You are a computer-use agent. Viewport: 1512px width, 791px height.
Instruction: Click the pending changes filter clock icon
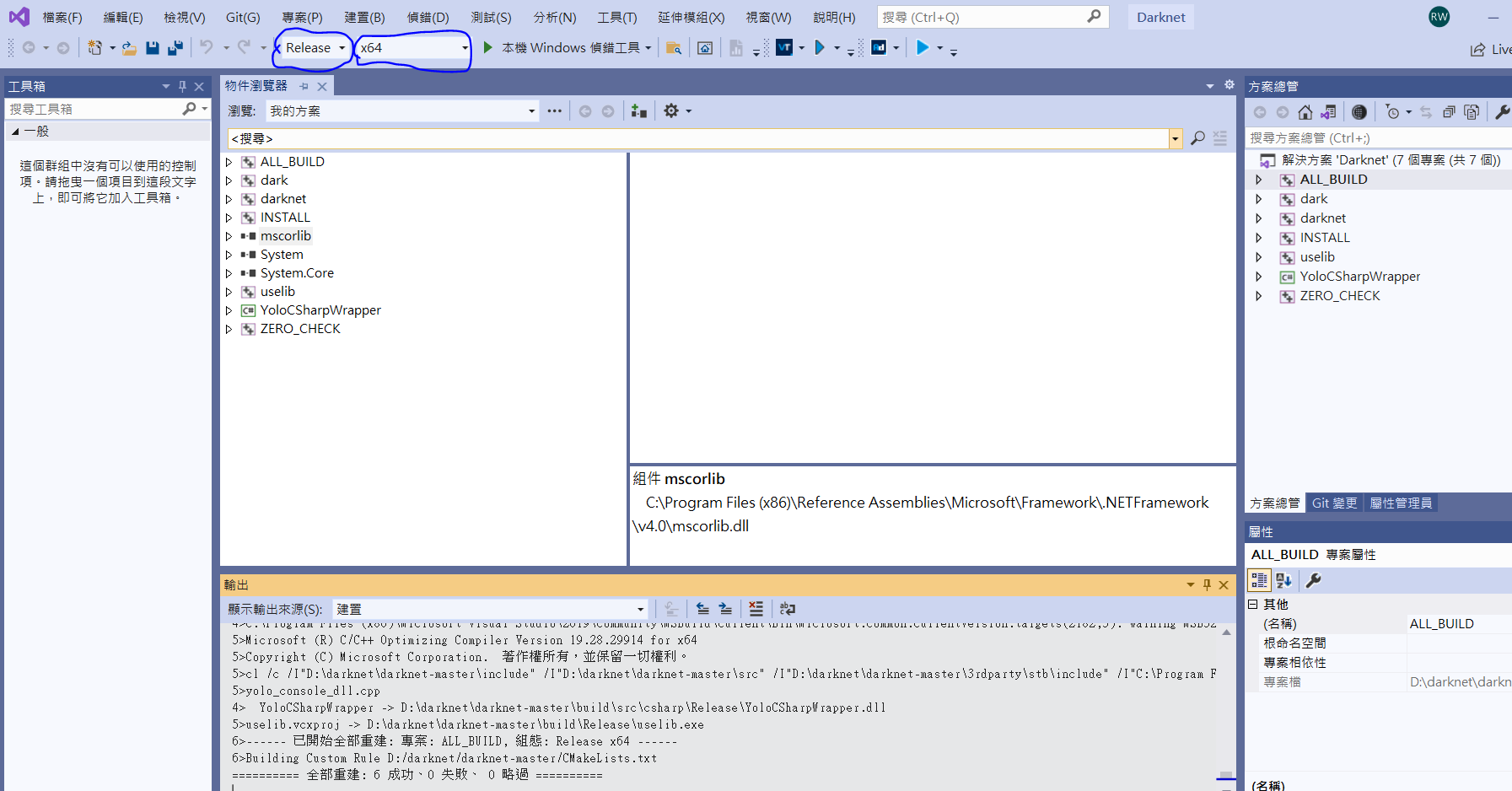point(1392,112)
